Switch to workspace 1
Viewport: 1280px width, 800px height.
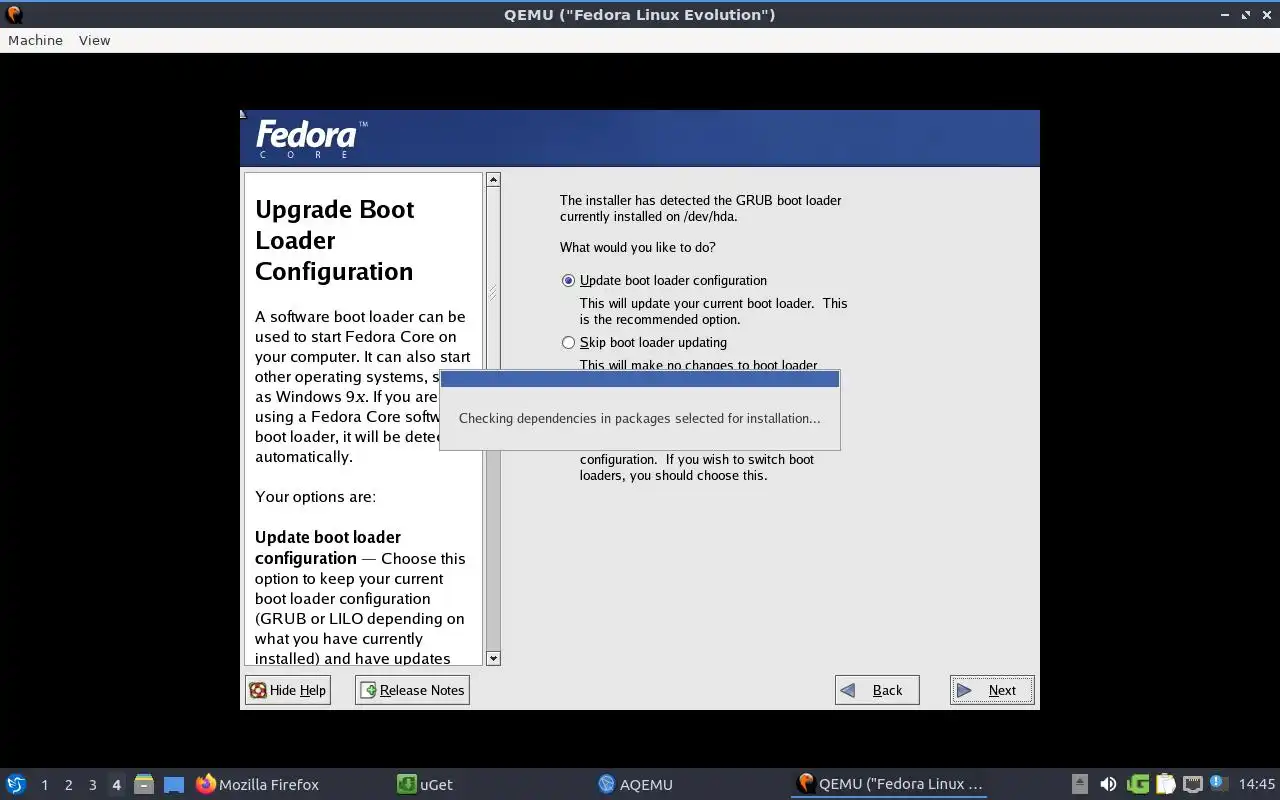click(44, 785)
